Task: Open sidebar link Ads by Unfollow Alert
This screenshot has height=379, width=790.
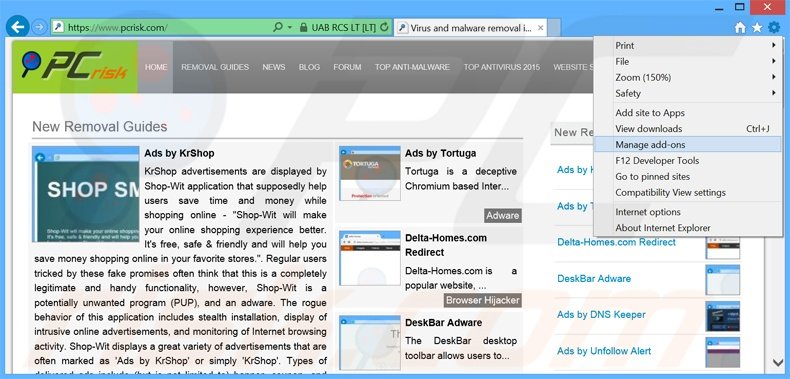Action: coord(604,351)
